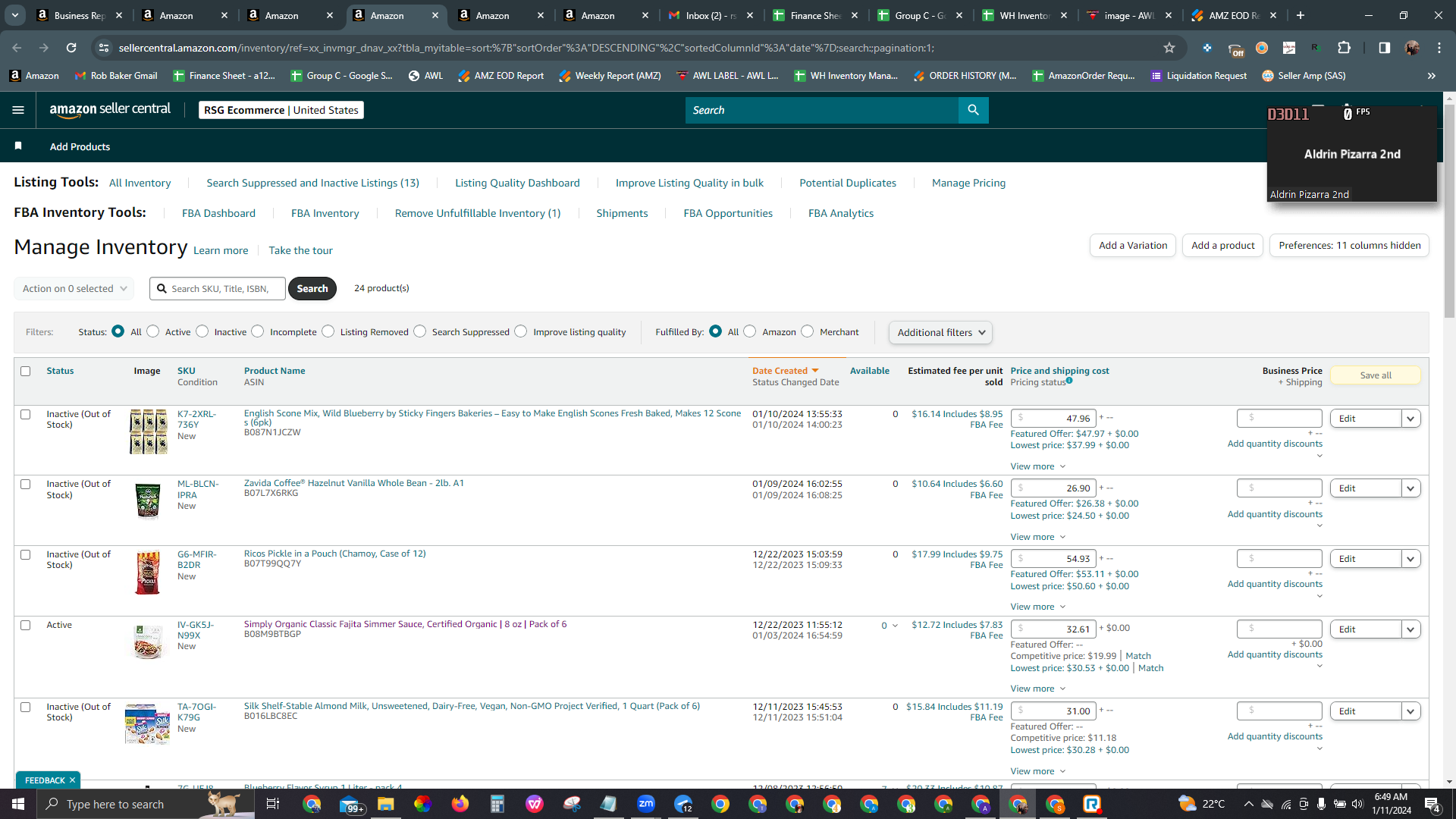Select the checkbox for Zavida Coffee row

pos(25,485)
